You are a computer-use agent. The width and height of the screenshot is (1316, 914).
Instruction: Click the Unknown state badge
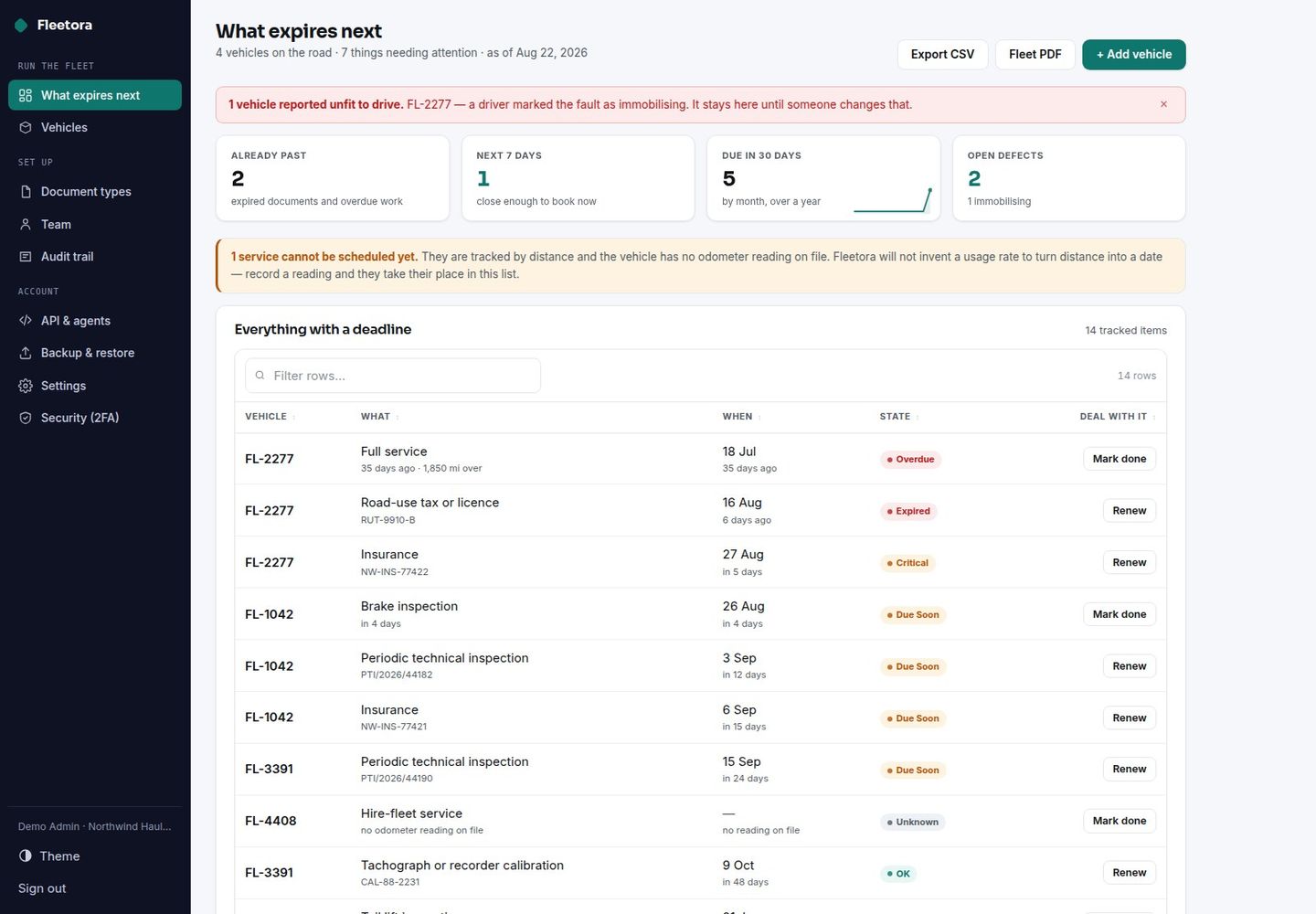click(913, 822)
